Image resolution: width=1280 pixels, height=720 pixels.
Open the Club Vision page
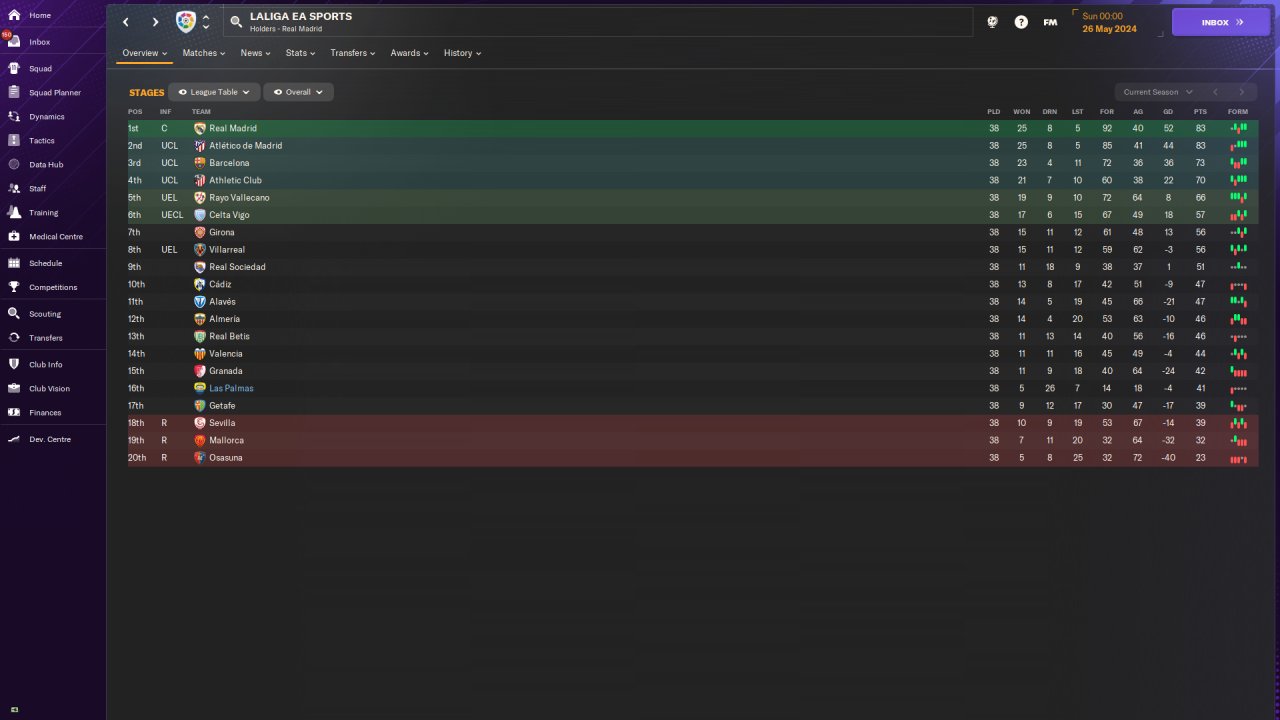(50, 389)
